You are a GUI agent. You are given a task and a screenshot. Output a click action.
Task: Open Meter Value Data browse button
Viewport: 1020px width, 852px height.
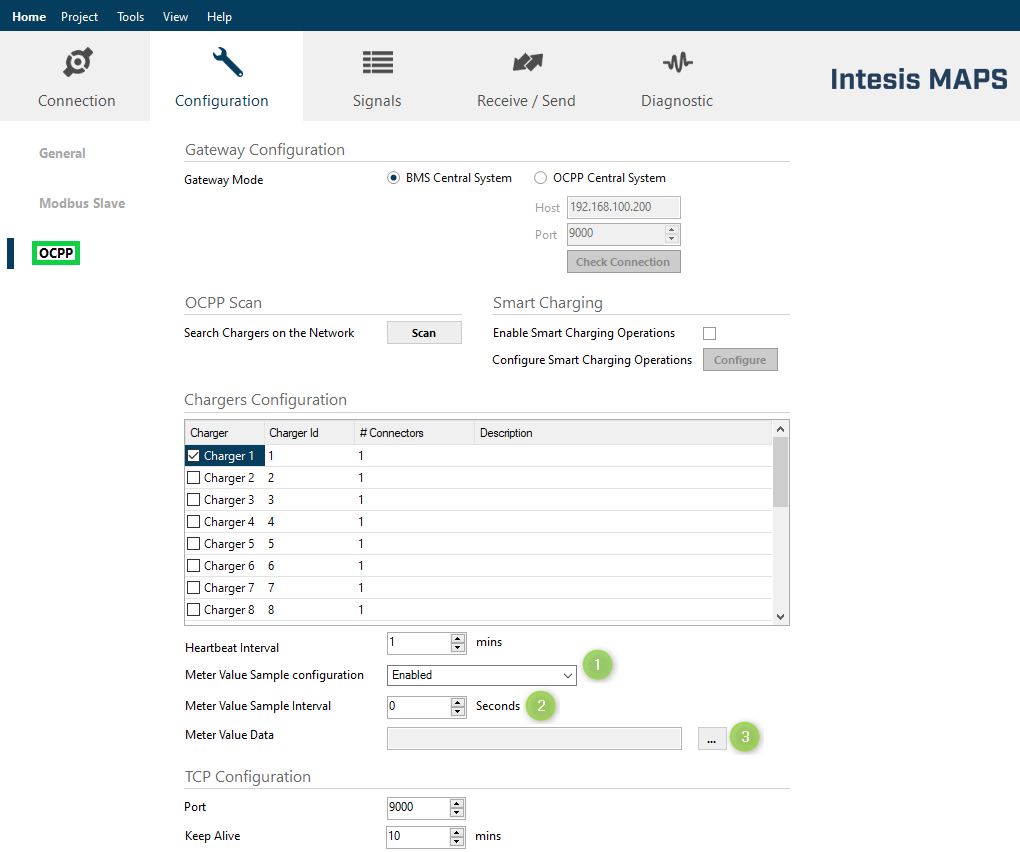[712, 739]
